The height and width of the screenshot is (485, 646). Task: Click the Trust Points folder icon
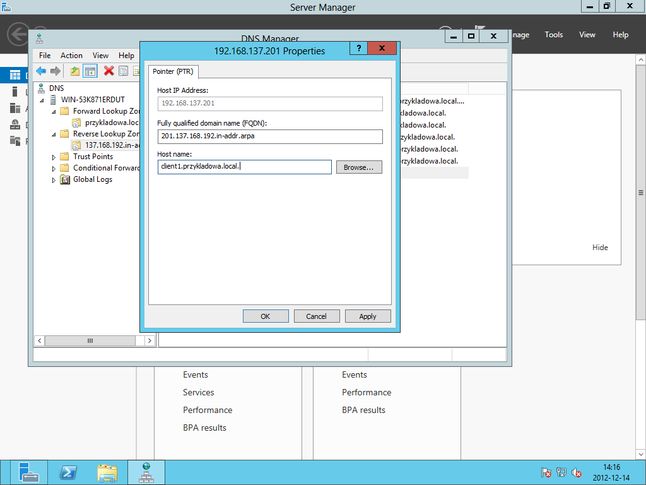[65, 156]
